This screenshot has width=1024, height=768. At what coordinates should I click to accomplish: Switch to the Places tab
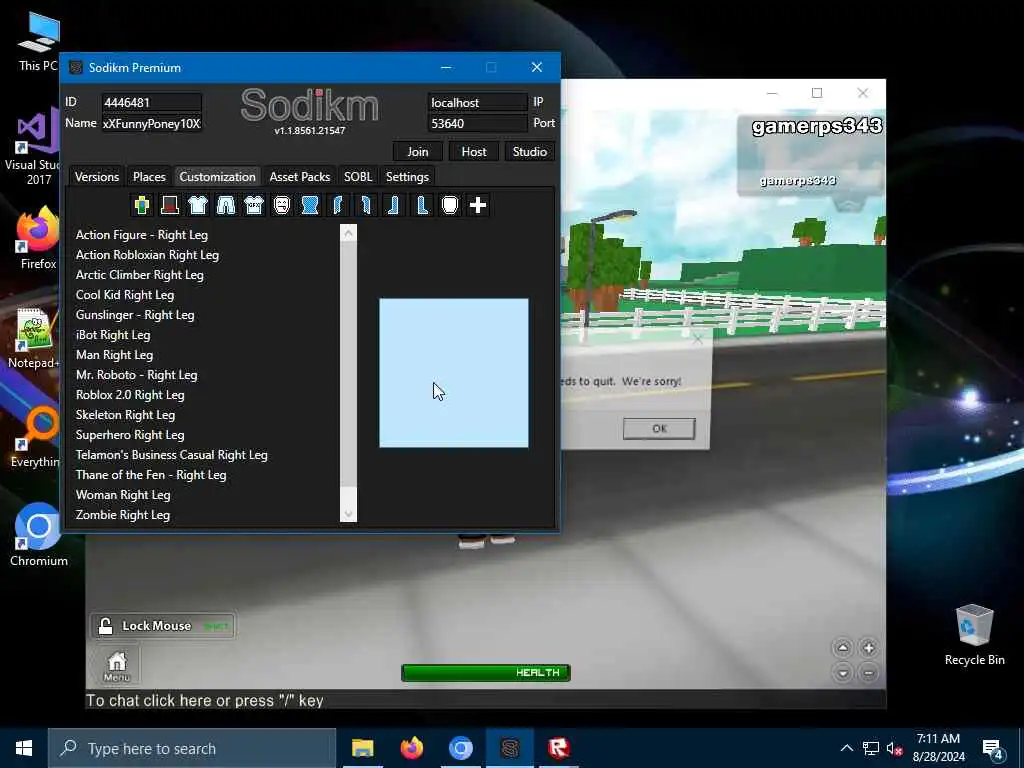pyautogui.click(x=149, y=177)
